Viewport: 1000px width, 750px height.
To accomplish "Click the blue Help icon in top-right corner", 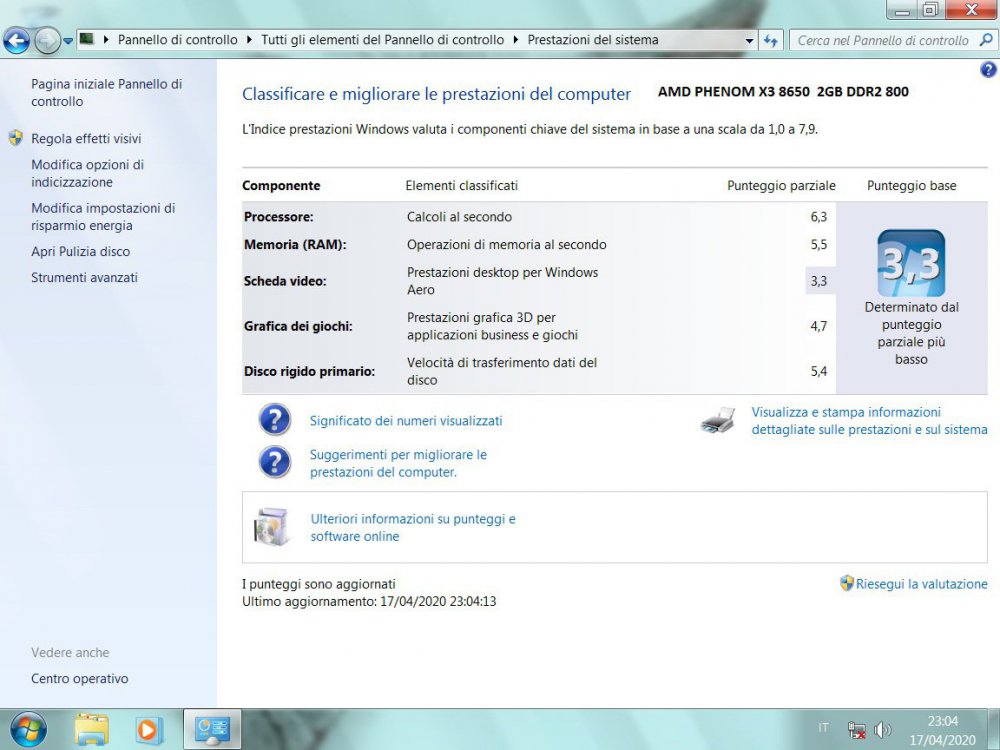I will tap(988, 70).
